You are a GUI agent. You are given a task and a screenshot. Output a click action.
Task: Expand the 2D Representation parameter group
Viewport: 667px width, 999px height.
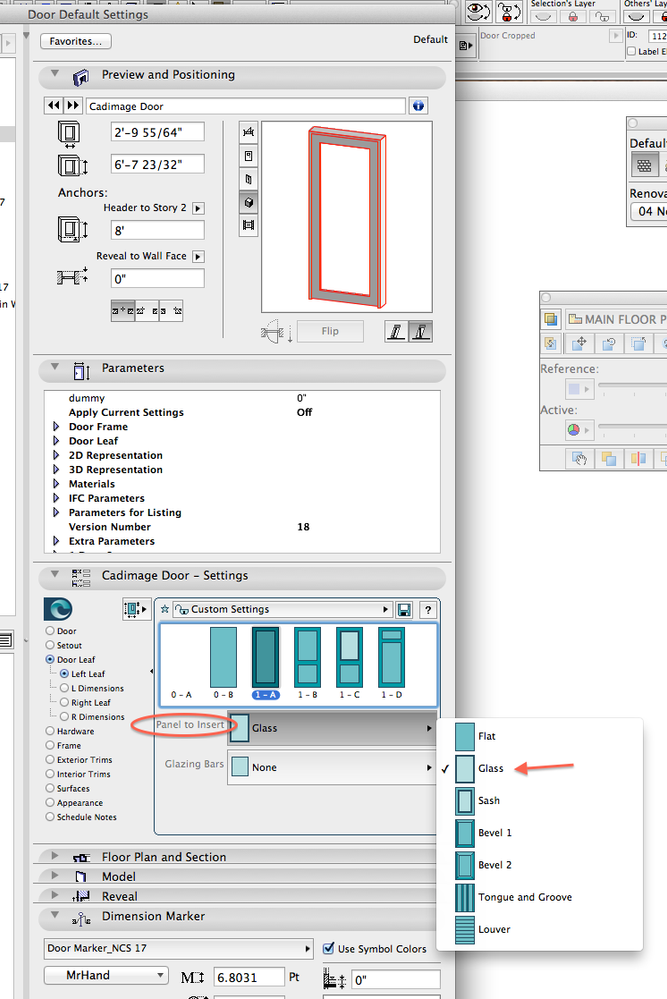click(x=56, y=455)
